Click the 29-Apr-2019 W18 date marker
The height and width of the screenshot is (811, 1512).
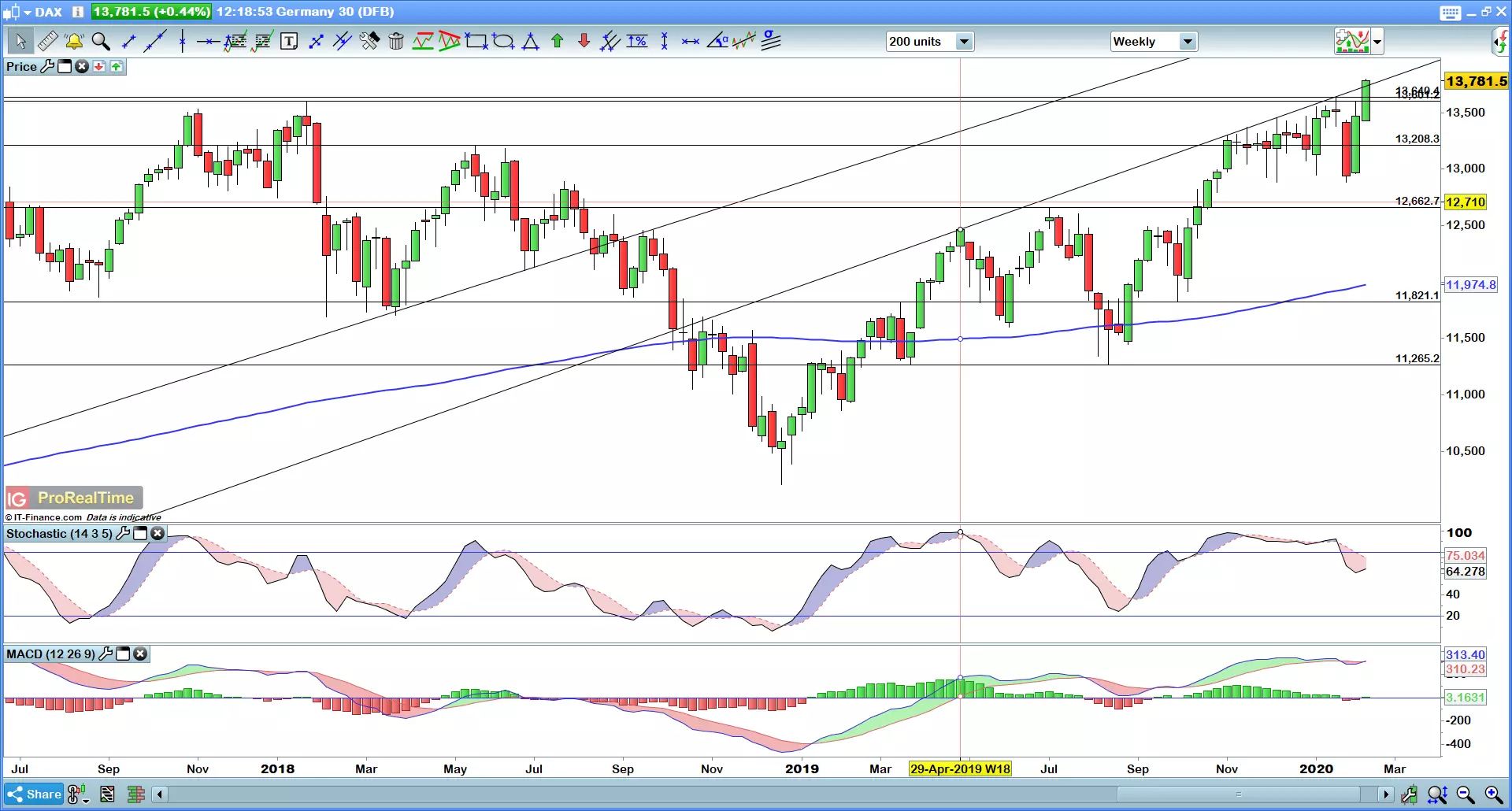960,769
